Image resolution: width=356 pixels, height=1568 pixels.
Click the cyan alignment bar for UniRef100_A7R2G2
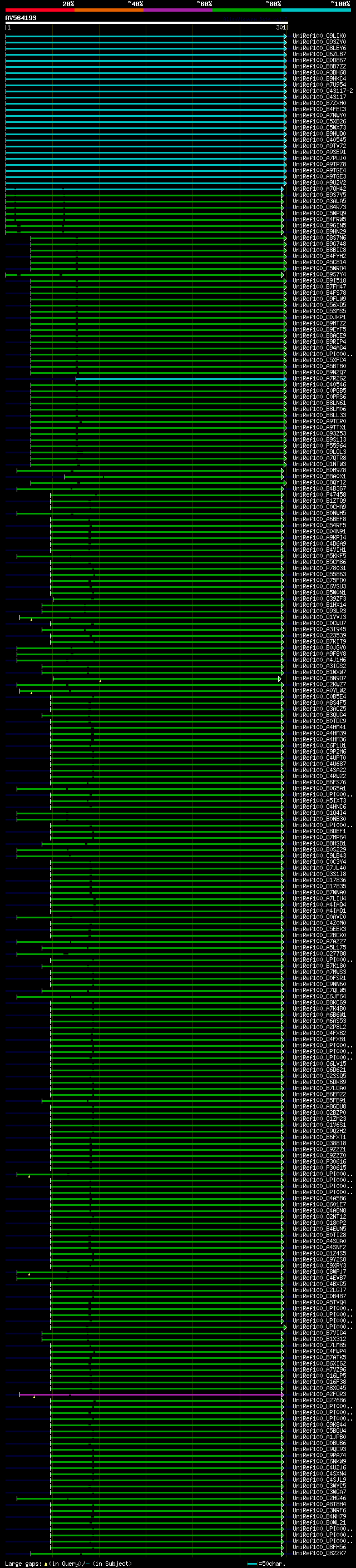point(181,379)
